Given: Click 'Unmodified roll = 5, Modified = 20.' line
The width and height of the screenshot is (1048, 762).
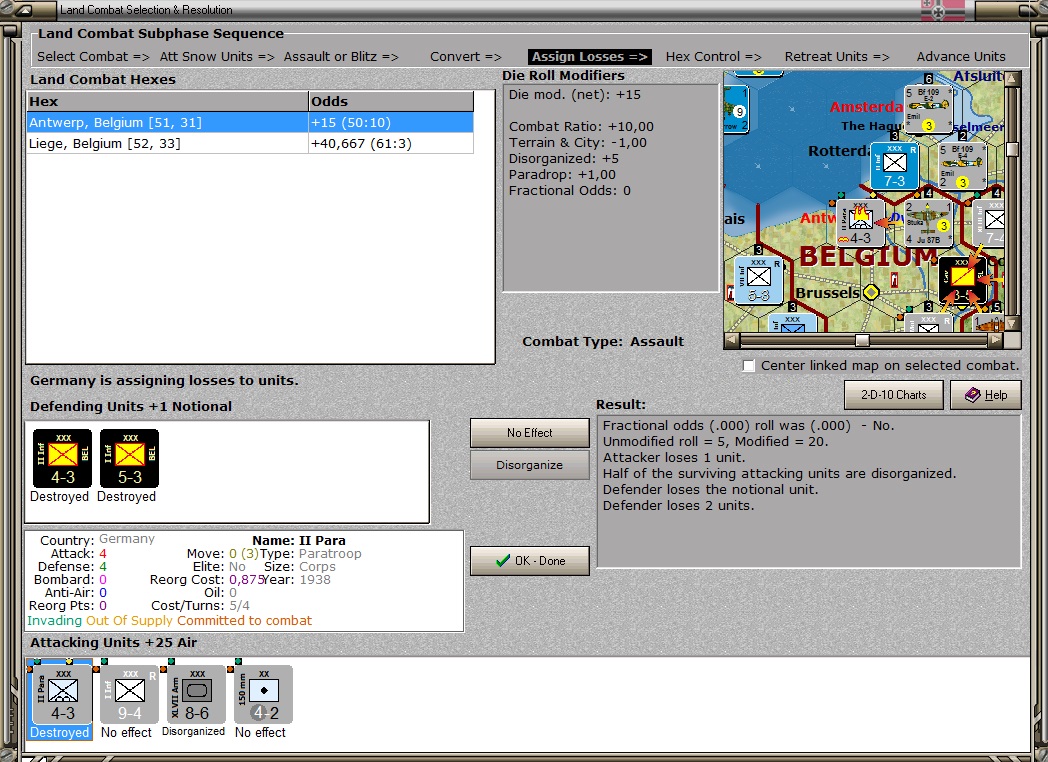Looking at the screenshot, I should click(x=716, y=442).
